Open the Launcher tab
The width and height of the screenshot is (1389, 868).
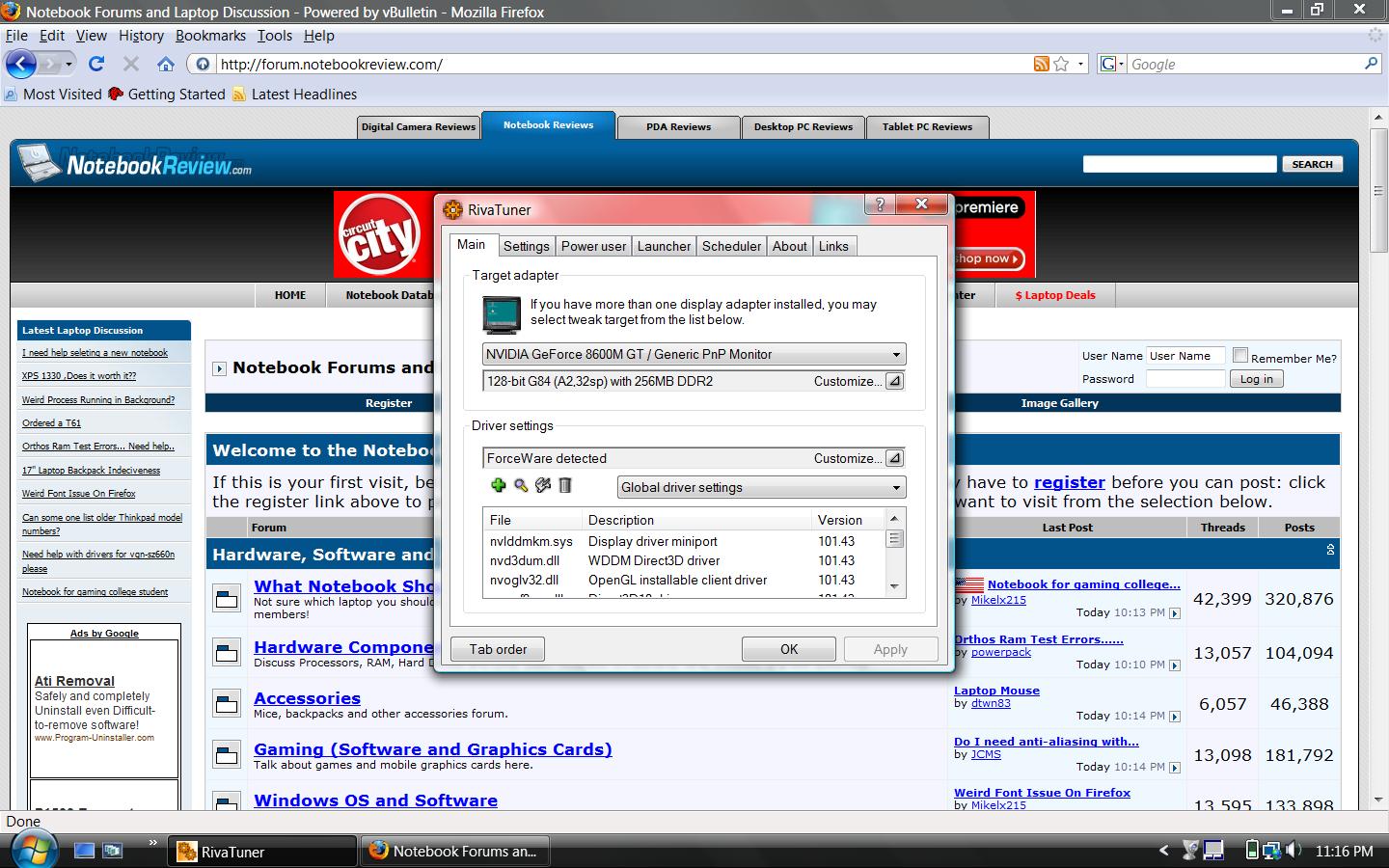664,246
